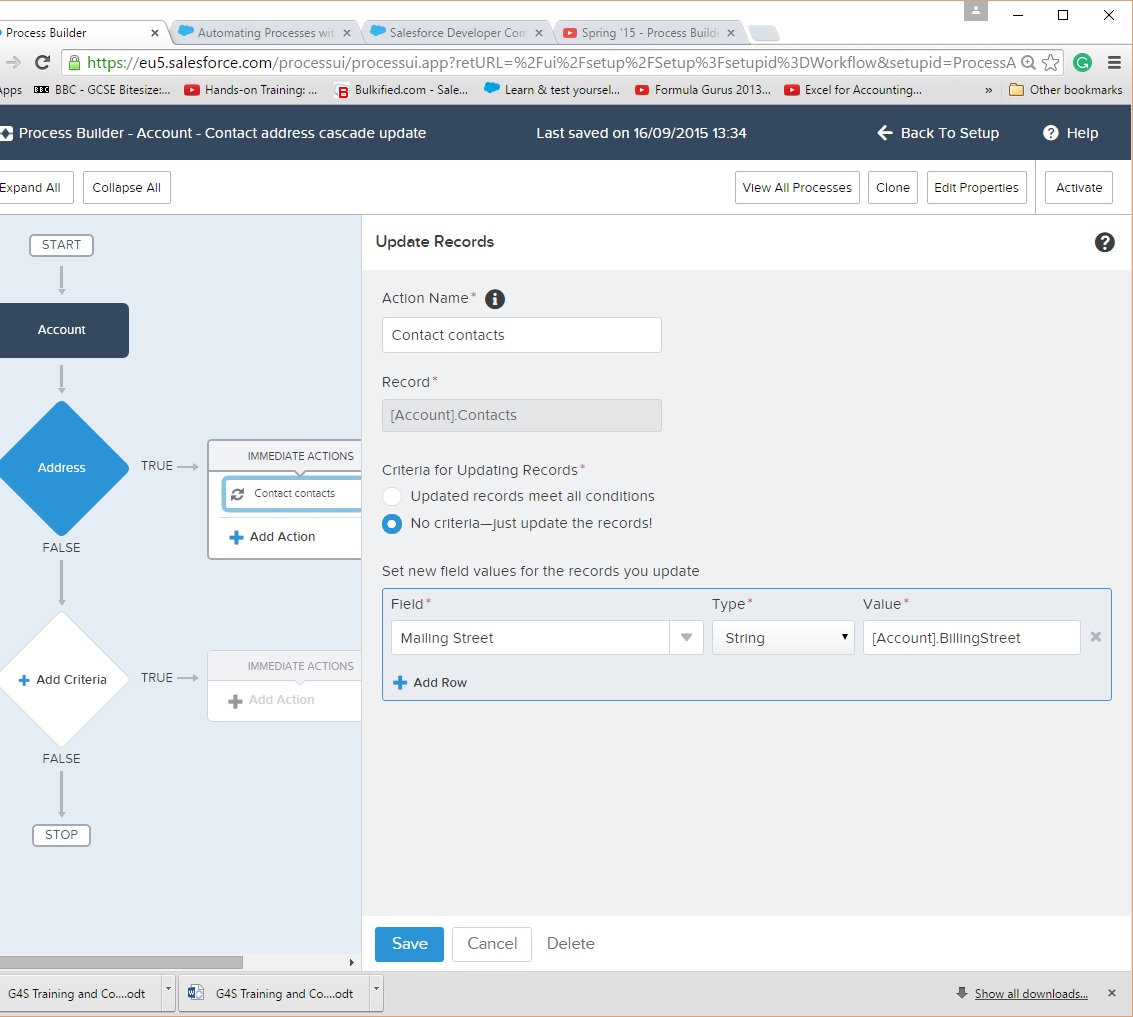This screenshot has height=1017, width=1133.
Task: Open the new tab button
Action: [763, 33]
